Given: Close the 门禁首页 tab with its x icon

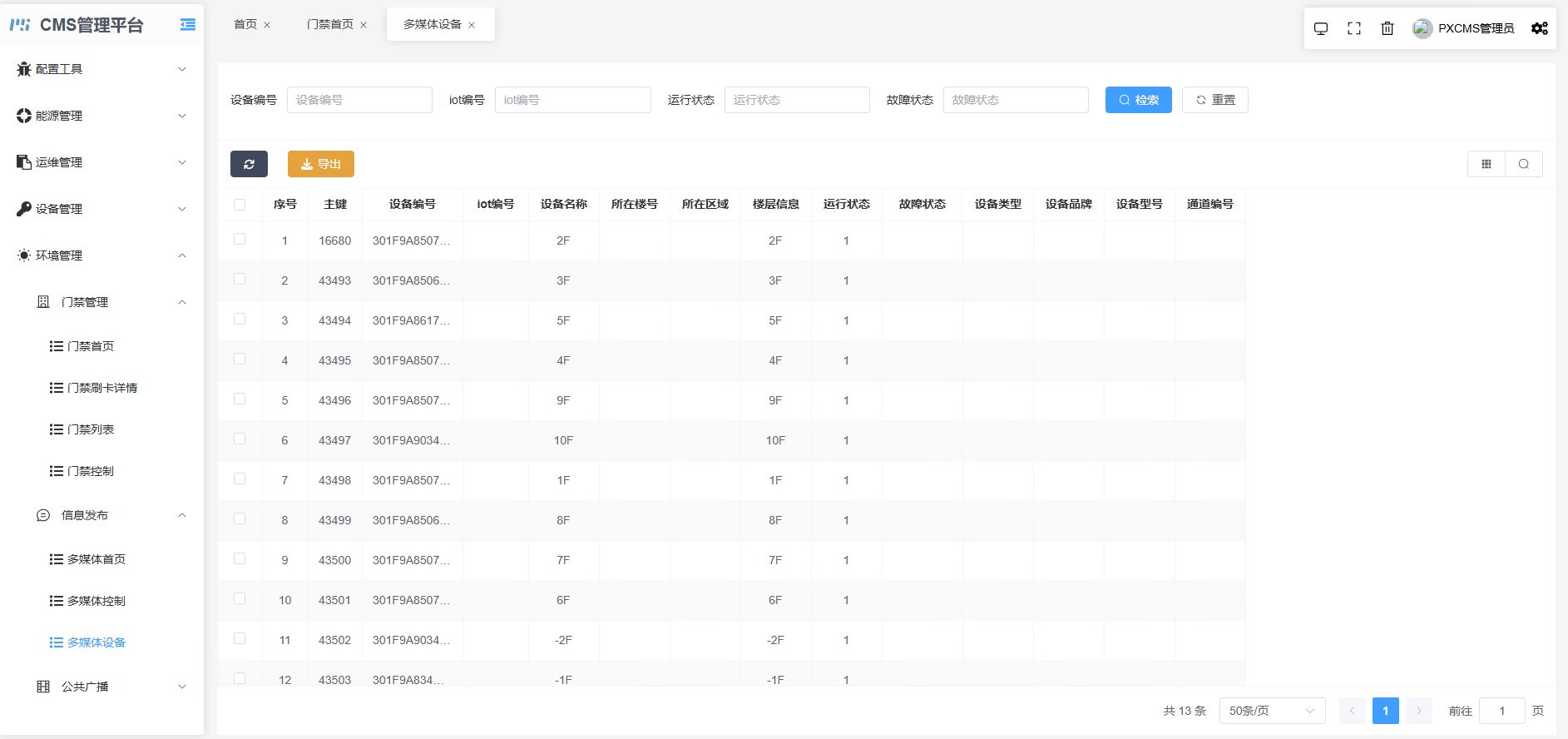Looking at the screenshot, I should click(x=364, y=25).
